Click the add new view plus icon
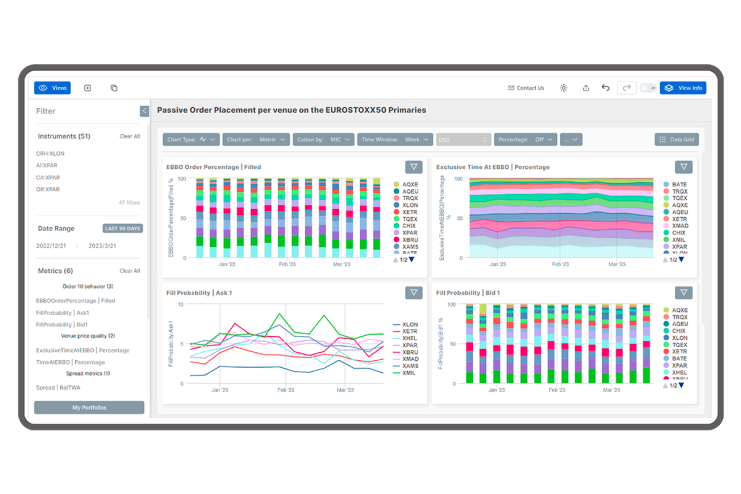This screenshot has height=494, width=741. pos(87,88)
